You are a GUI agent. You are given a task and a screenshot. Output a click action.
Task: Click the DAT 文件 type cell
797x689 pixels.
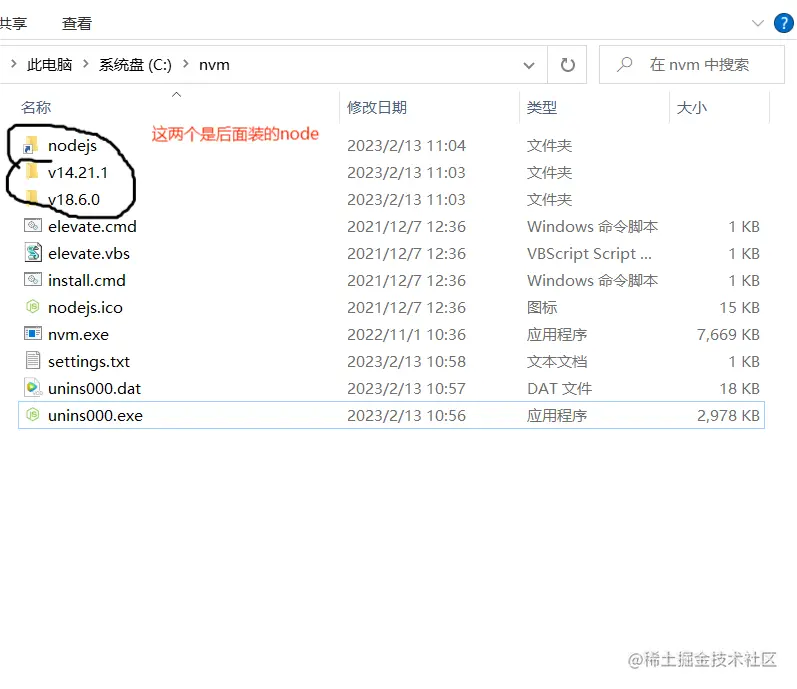[559, 389]
